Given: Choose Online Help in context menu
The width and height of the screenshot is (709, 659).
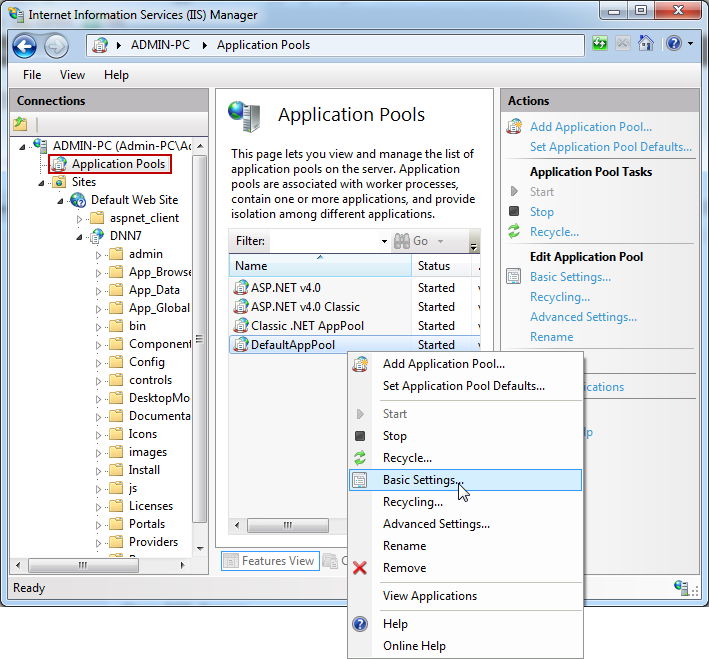Looking at the screenshot, I should point(465,646).
